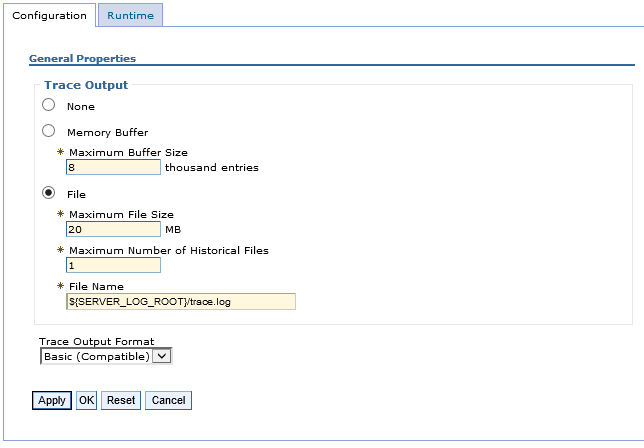This screenshot has width=644, height=448.
Task: Click the required asterisk beside Maximum Buffer Size
Action: click(60, 152)
